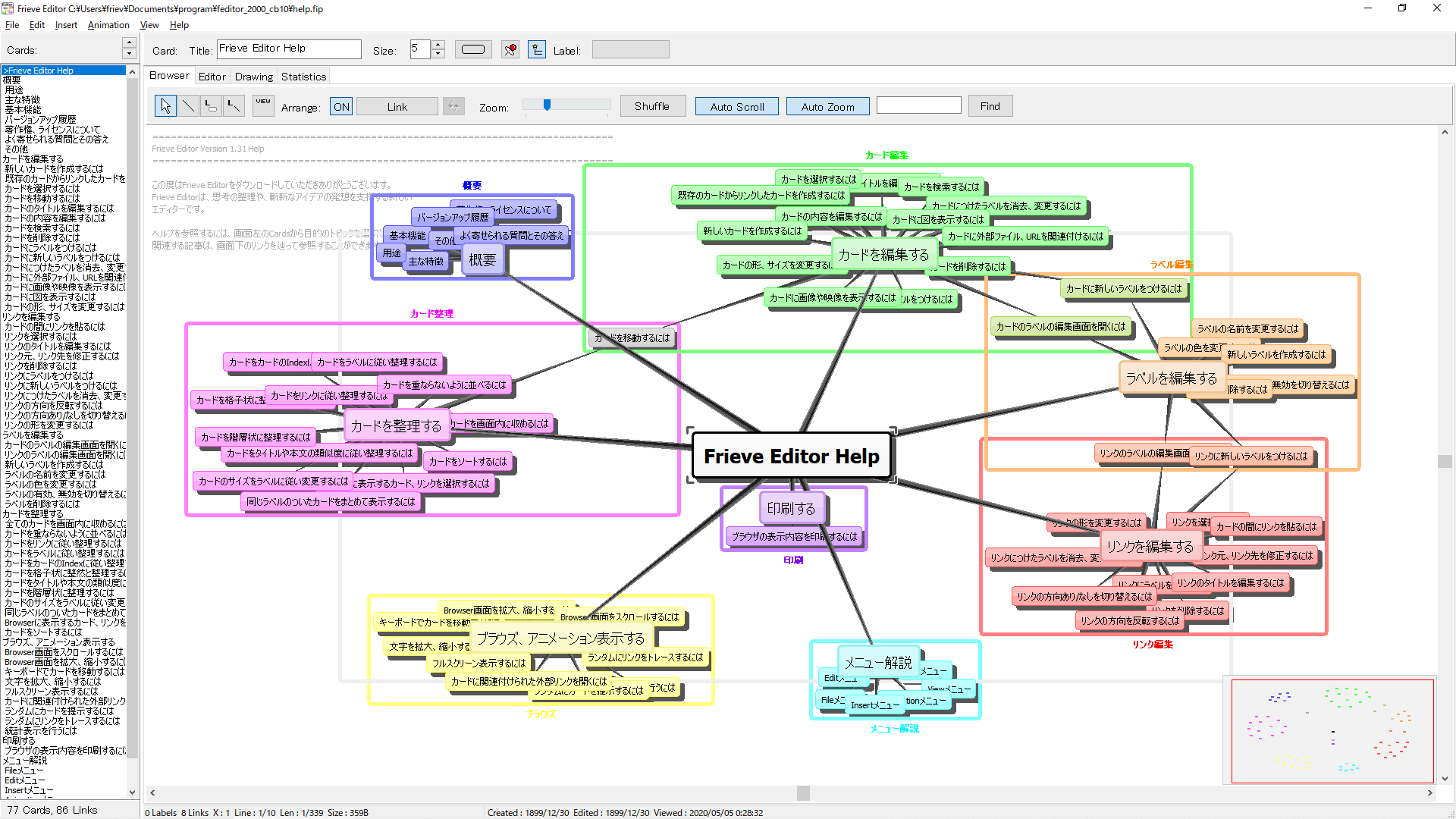Select the straight line link tool

188,105
